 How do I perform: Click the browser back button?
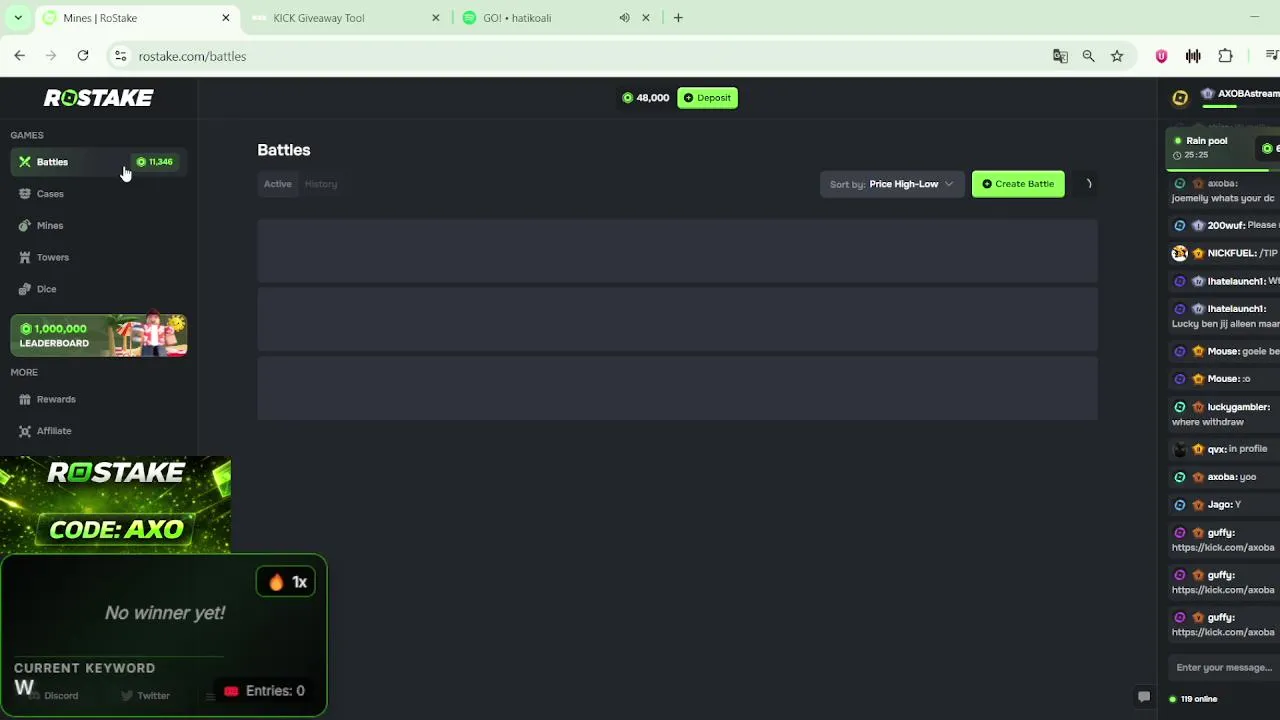pyautogui.click(x=20, y=56)
